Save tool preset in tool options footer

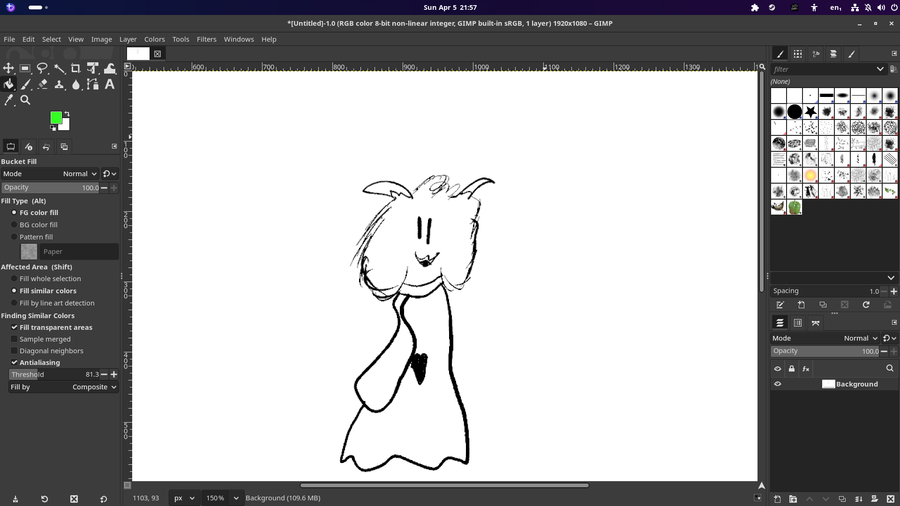point(15,499)
